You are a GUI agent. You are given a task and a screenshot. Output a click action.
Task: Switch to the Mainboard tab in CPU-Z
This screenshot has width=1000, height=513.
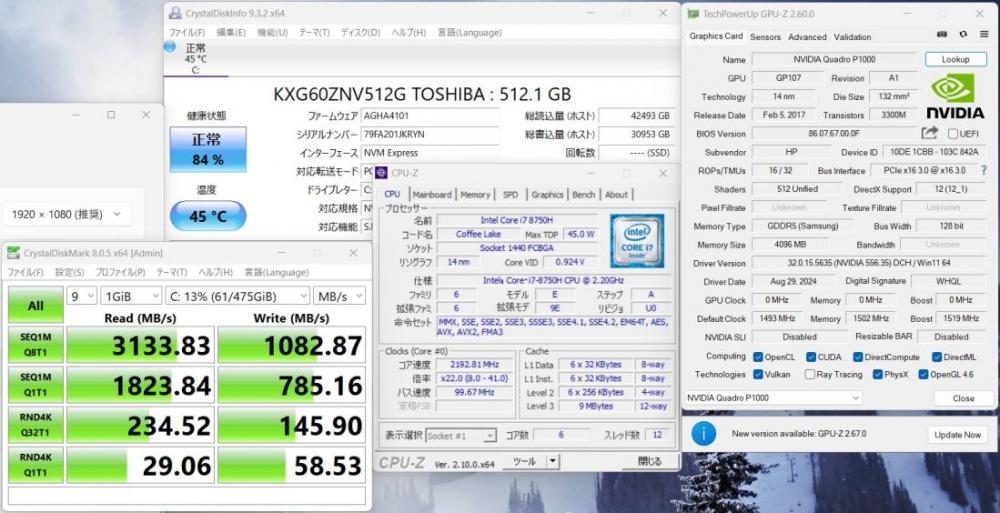click(x=432, y=195)
